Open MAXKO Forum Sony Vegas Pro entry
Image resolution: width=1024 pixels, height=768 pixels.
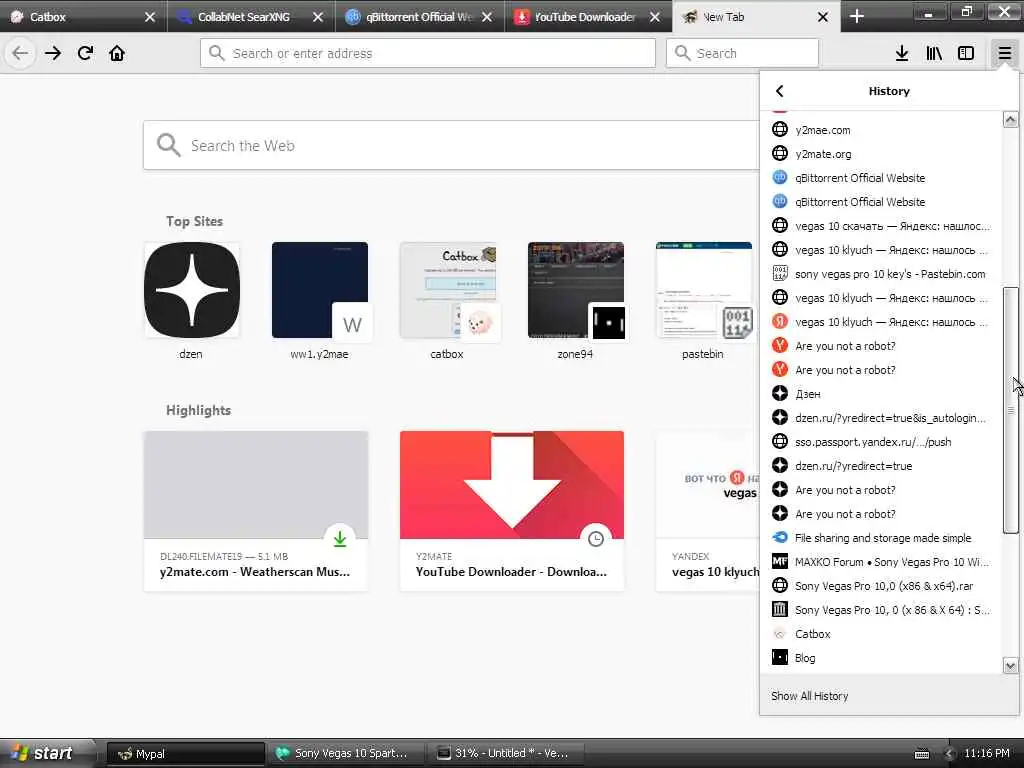click(882, 562)
